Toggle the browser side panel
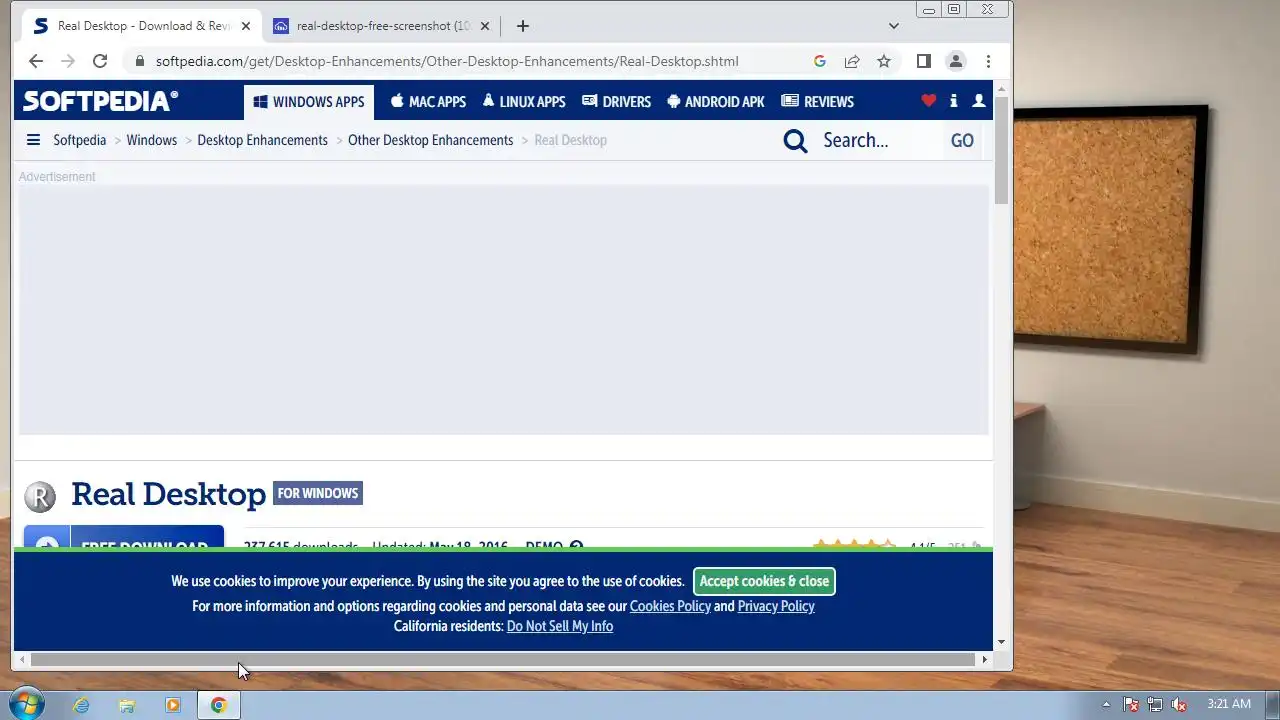 (x=924, y=61)
